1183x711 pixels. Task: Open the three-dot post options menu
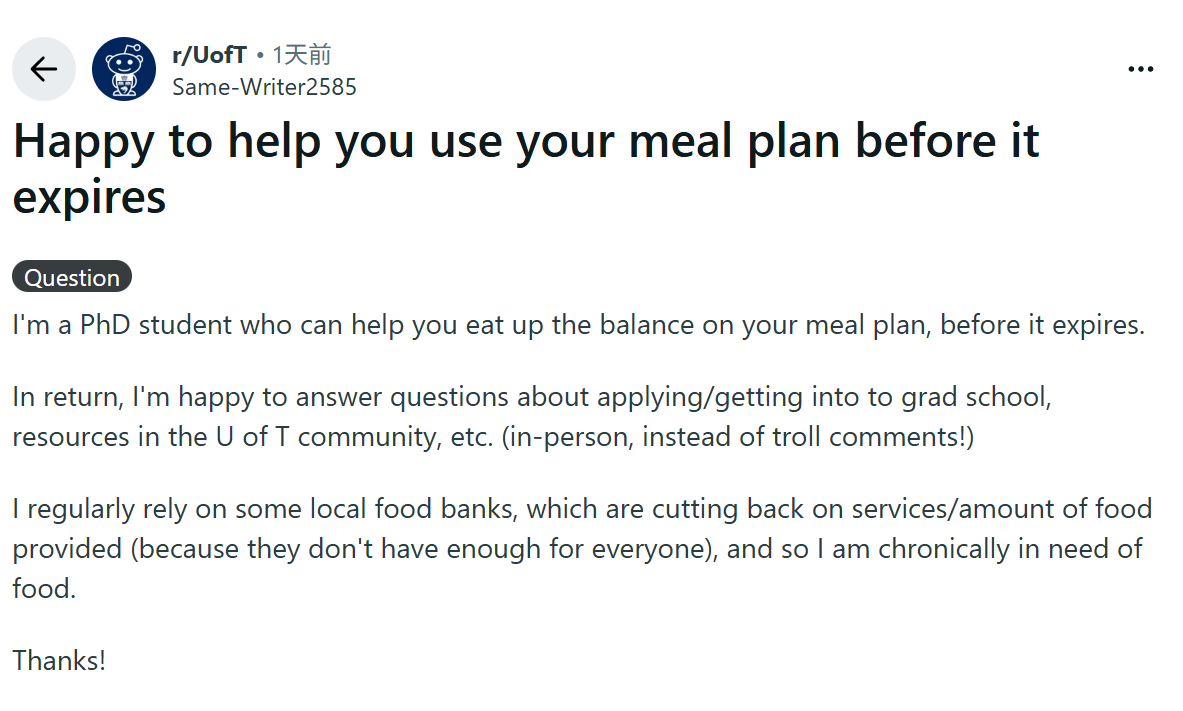coord(1140,69)
